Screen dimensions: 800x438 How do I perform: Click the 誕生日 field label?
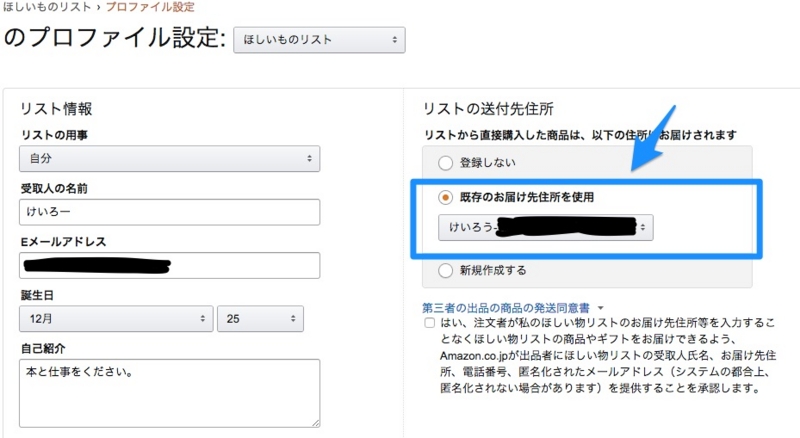(x=37, y=295)
